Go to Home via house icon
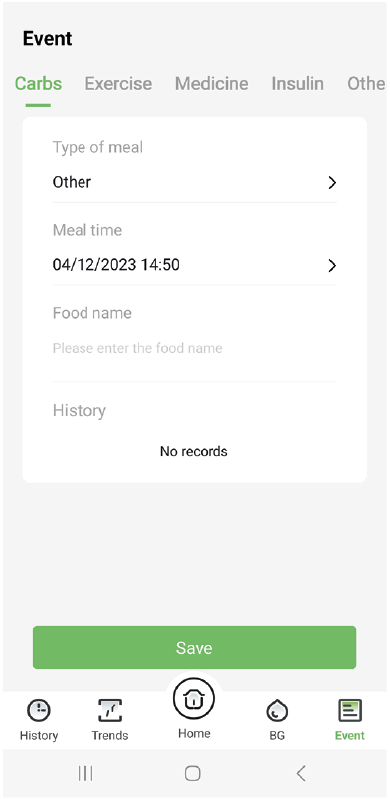Image resolution: width=390 pixels, height=799 pixels. pos(194,699)
